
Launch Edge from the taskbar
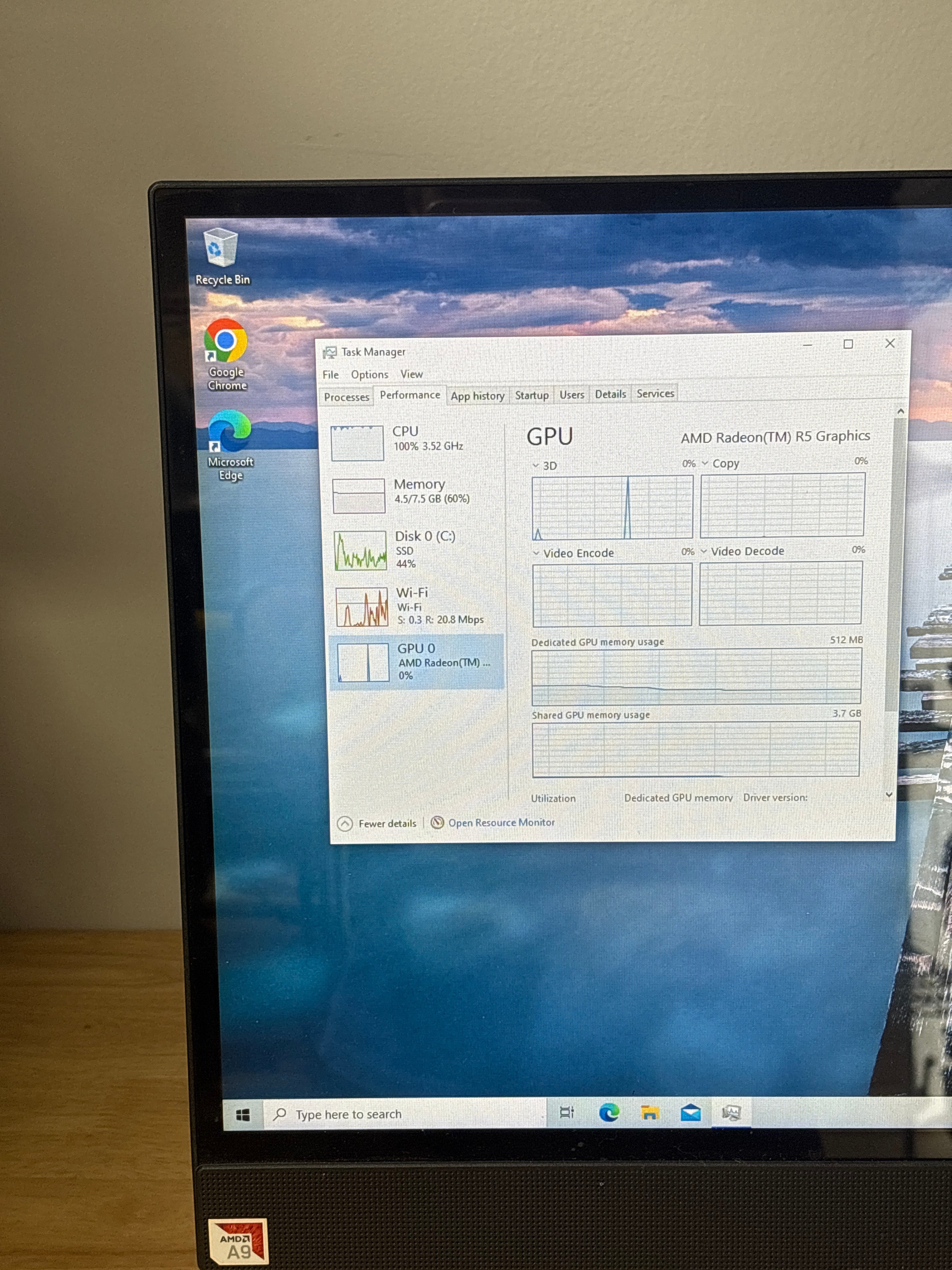tap(609, 1113)
